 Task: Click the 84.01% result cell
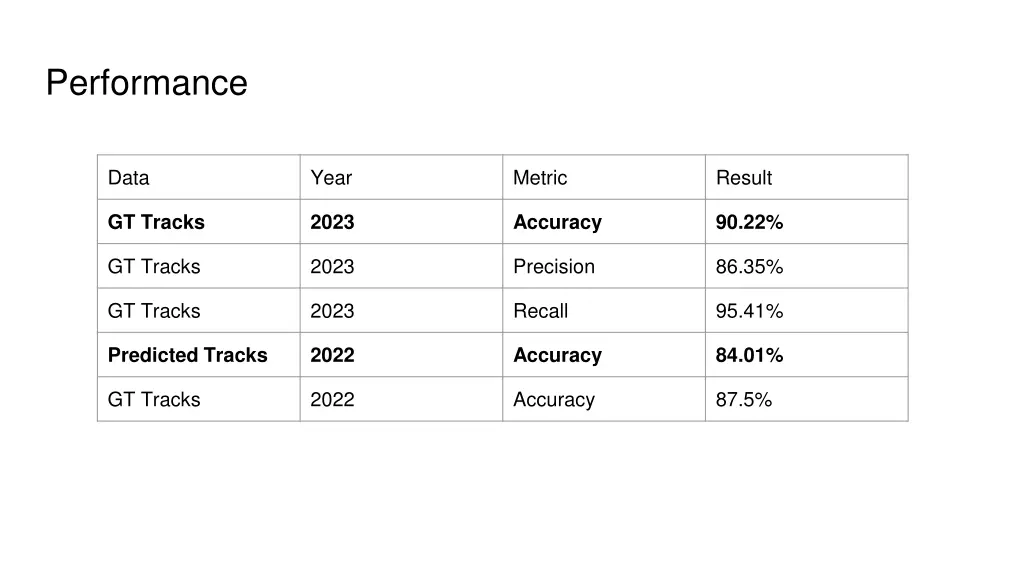pos(807,355)
